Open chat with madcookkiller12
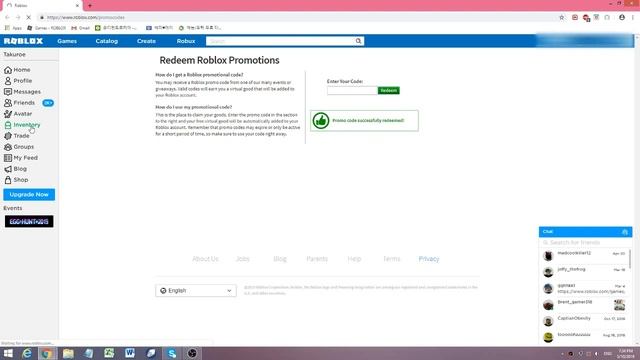This screenshot has height=360, width=640. (584, 256)
